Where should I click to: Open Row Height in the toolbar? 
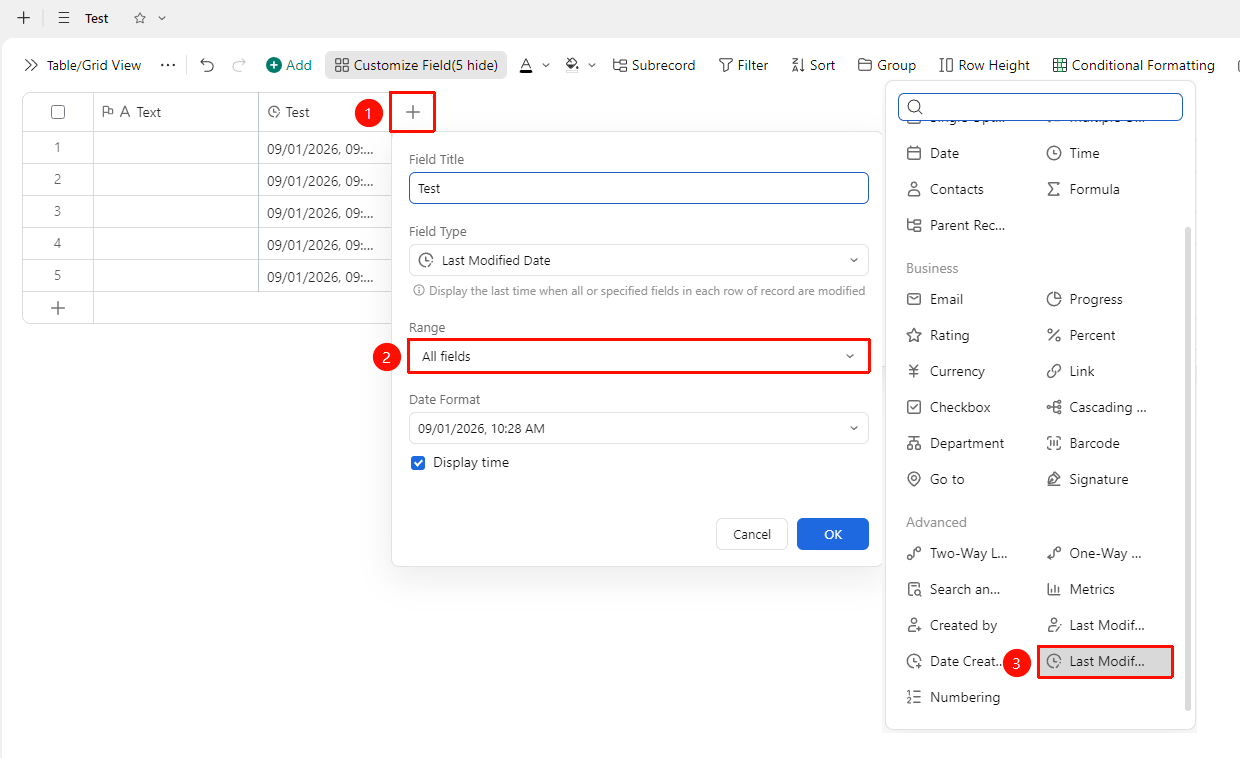coord(984,65)
